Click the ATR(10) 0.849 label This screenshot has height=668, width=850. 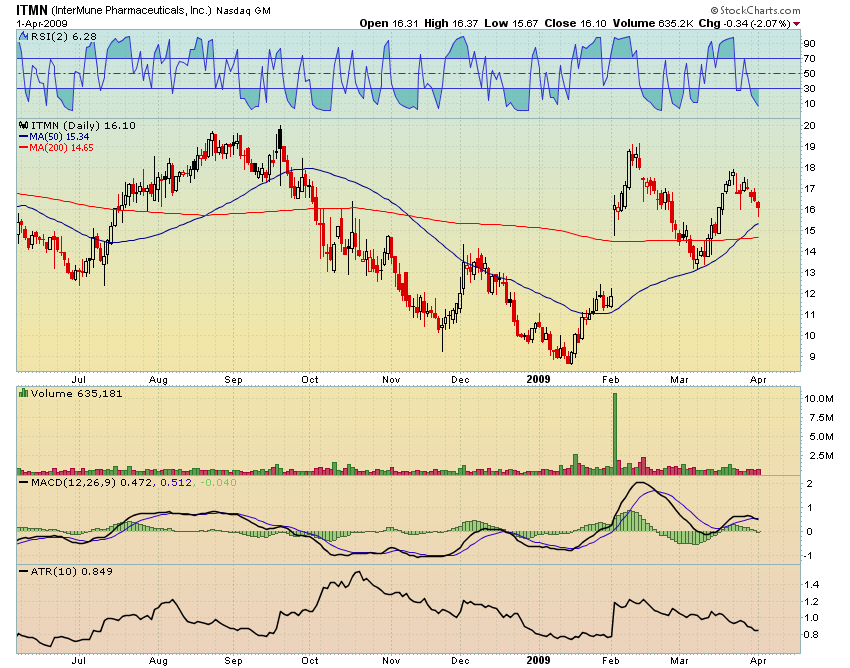pos(72,571)
